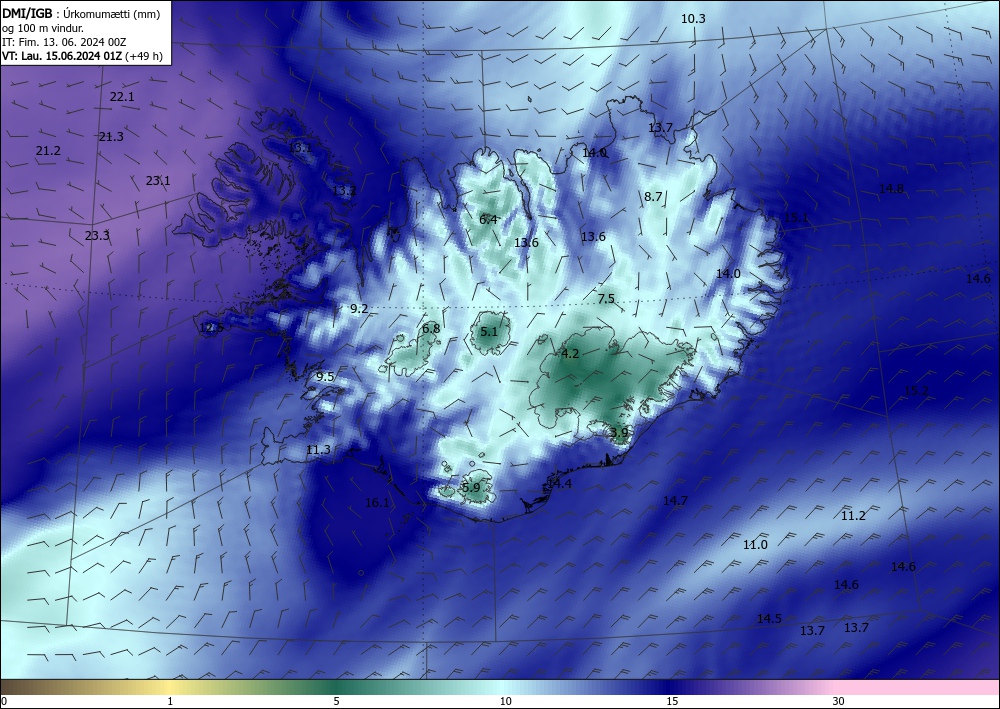The height and width of the screenshot is (709, 1000).
Task: Select the init time 'IT: Fim. 13. 06. 2024 00Z'
Action: click(x=64, y=42)
